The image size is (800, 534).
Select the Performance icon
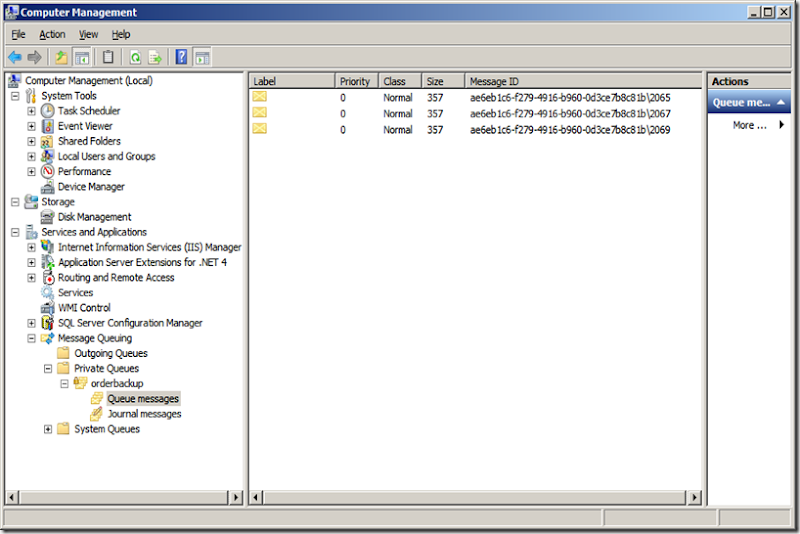(x=47, y=171)
